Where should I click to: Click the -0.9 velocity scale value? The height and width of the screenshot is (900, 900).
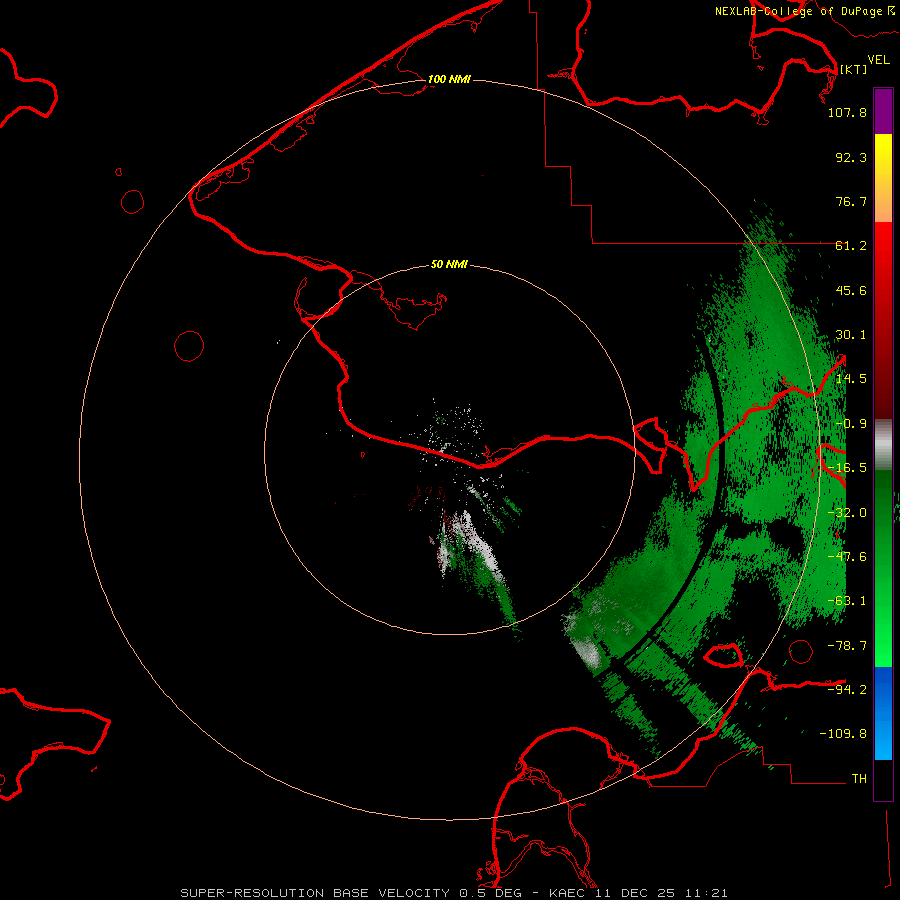tap(851, 424)
